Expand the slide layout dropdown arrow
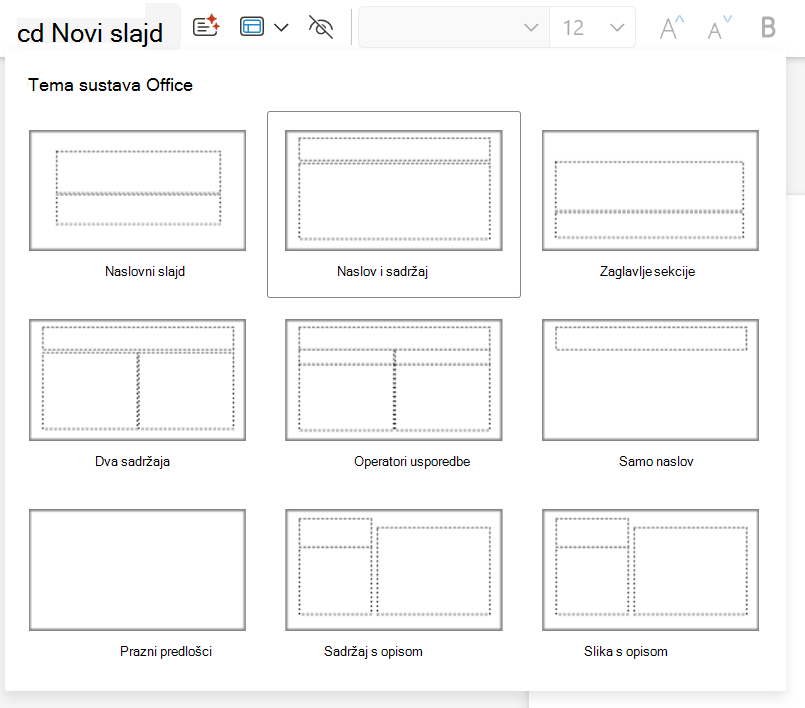 pyautogui.click(x=281, y=27)
